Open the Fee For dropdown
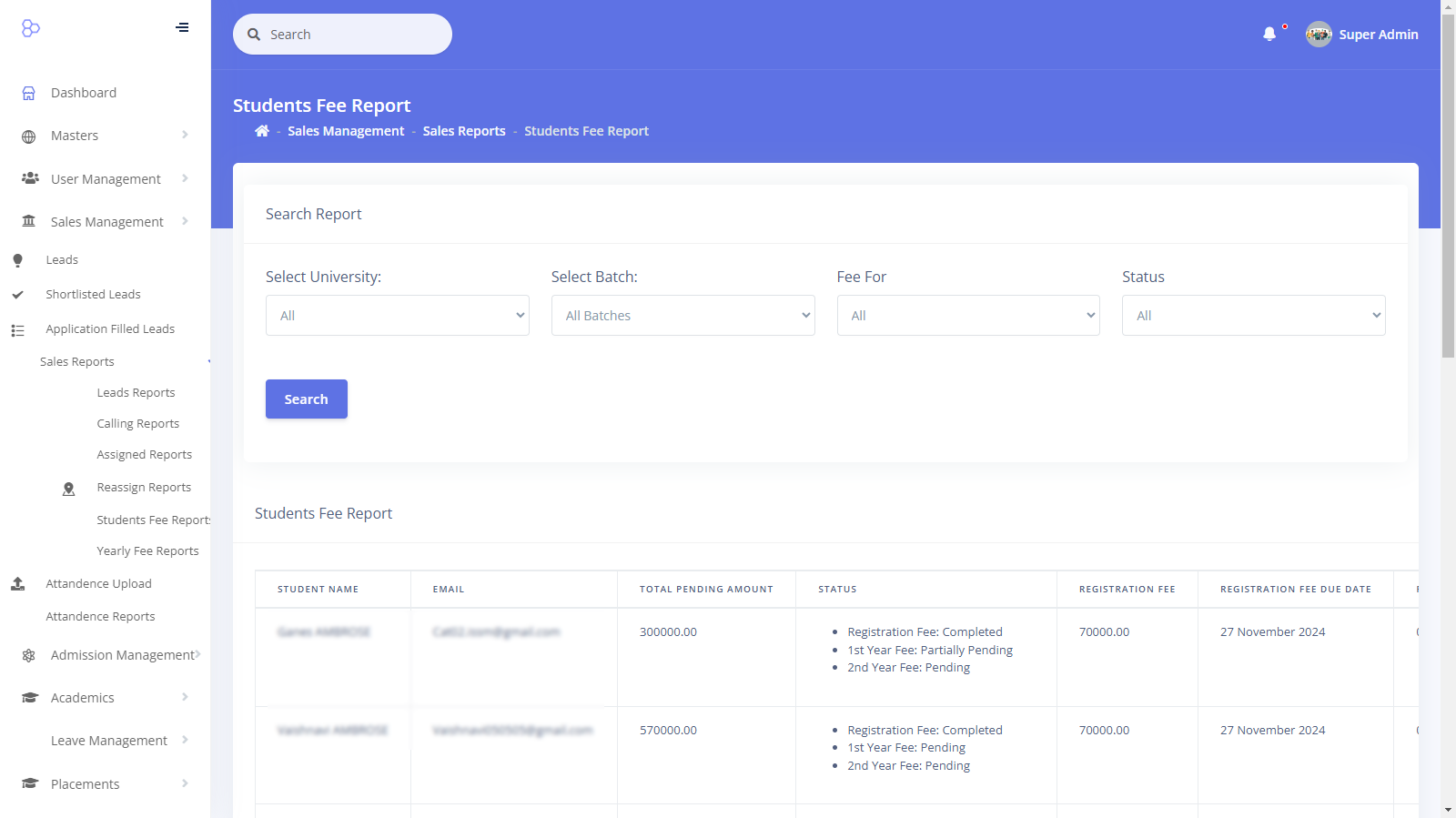Viewport: 1456px width, 818px height. tap(967, 316)
